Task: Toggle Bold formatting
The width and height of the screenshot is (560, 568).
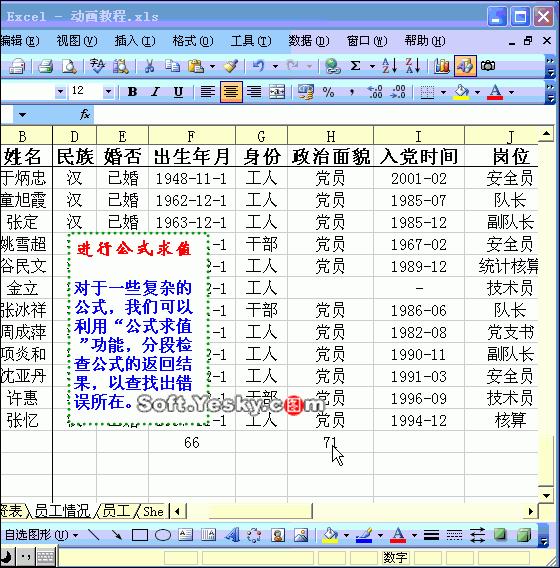Action: [132, 92]
